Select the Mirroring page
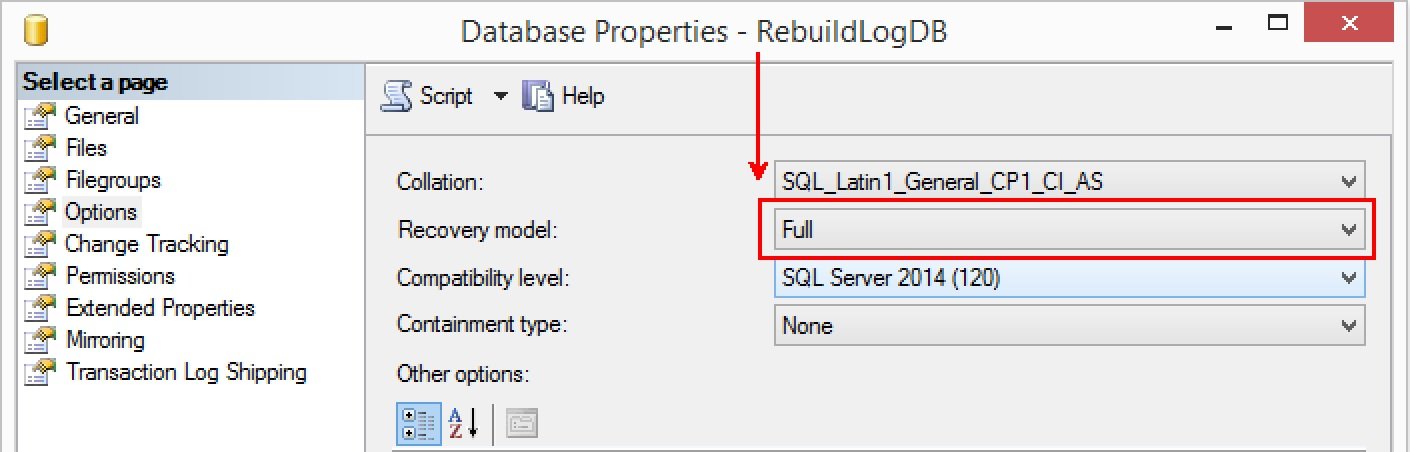 [x=105, y=340]
